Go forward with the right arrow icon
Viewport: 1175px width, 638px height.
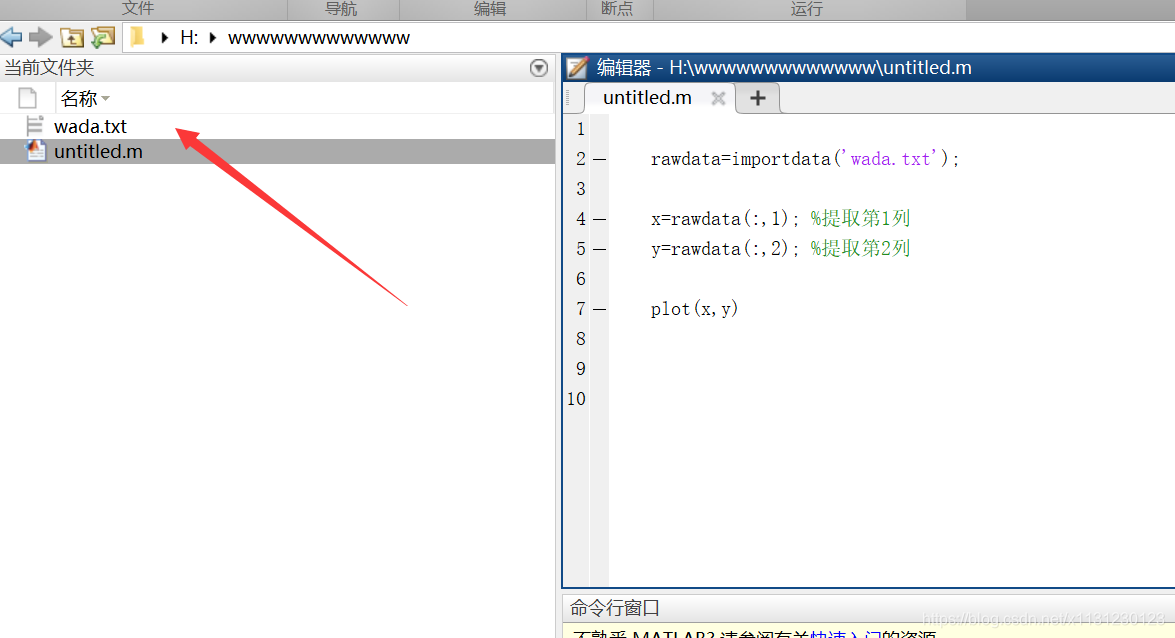40,37
